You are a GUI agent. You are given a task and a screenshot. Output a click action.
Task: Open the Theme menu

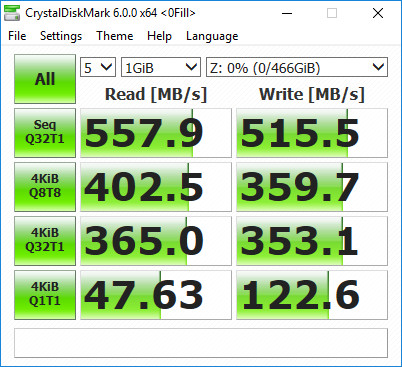(115, 36)
